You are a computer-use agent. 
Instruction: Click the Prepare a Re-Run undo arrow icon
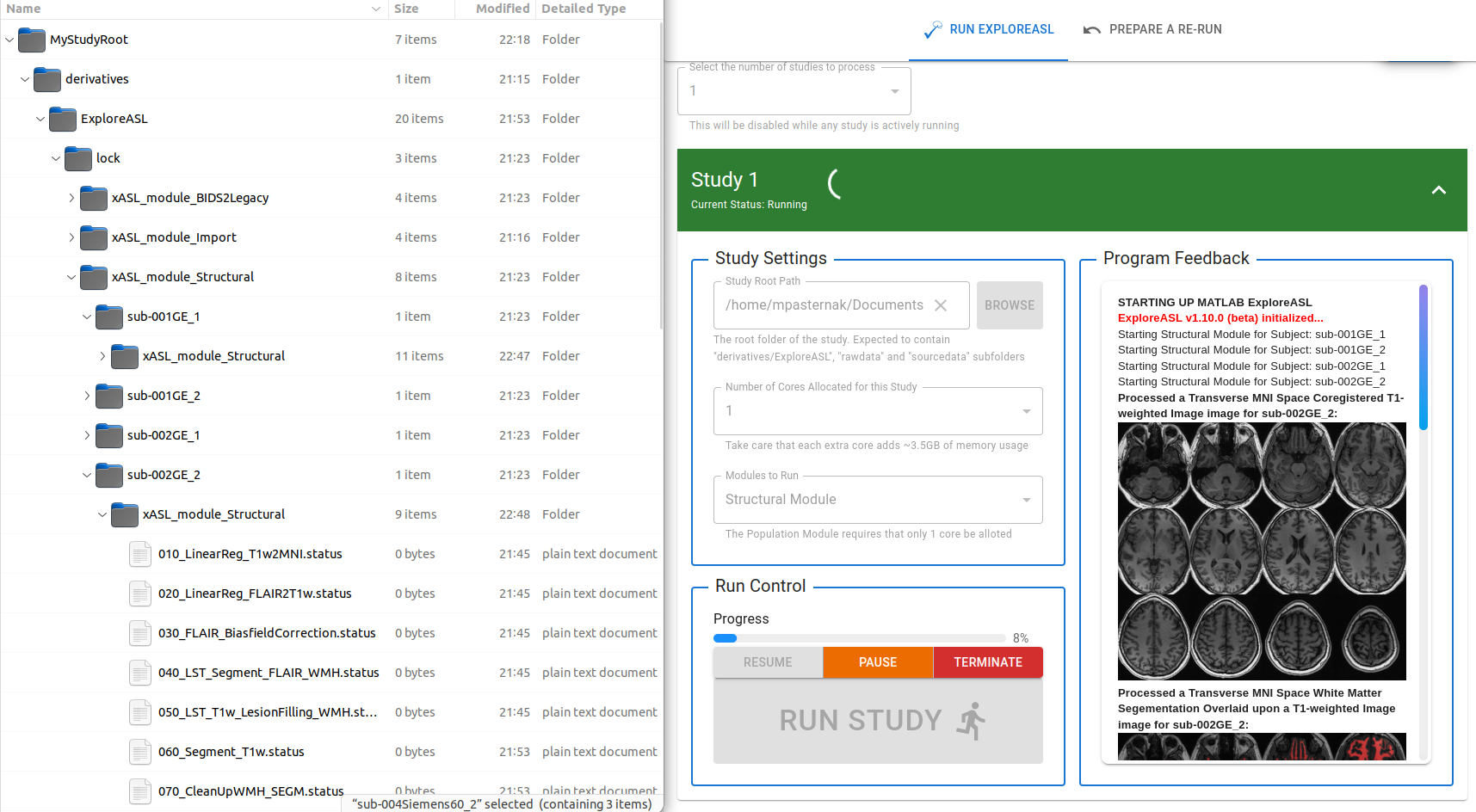point(1092,30)
